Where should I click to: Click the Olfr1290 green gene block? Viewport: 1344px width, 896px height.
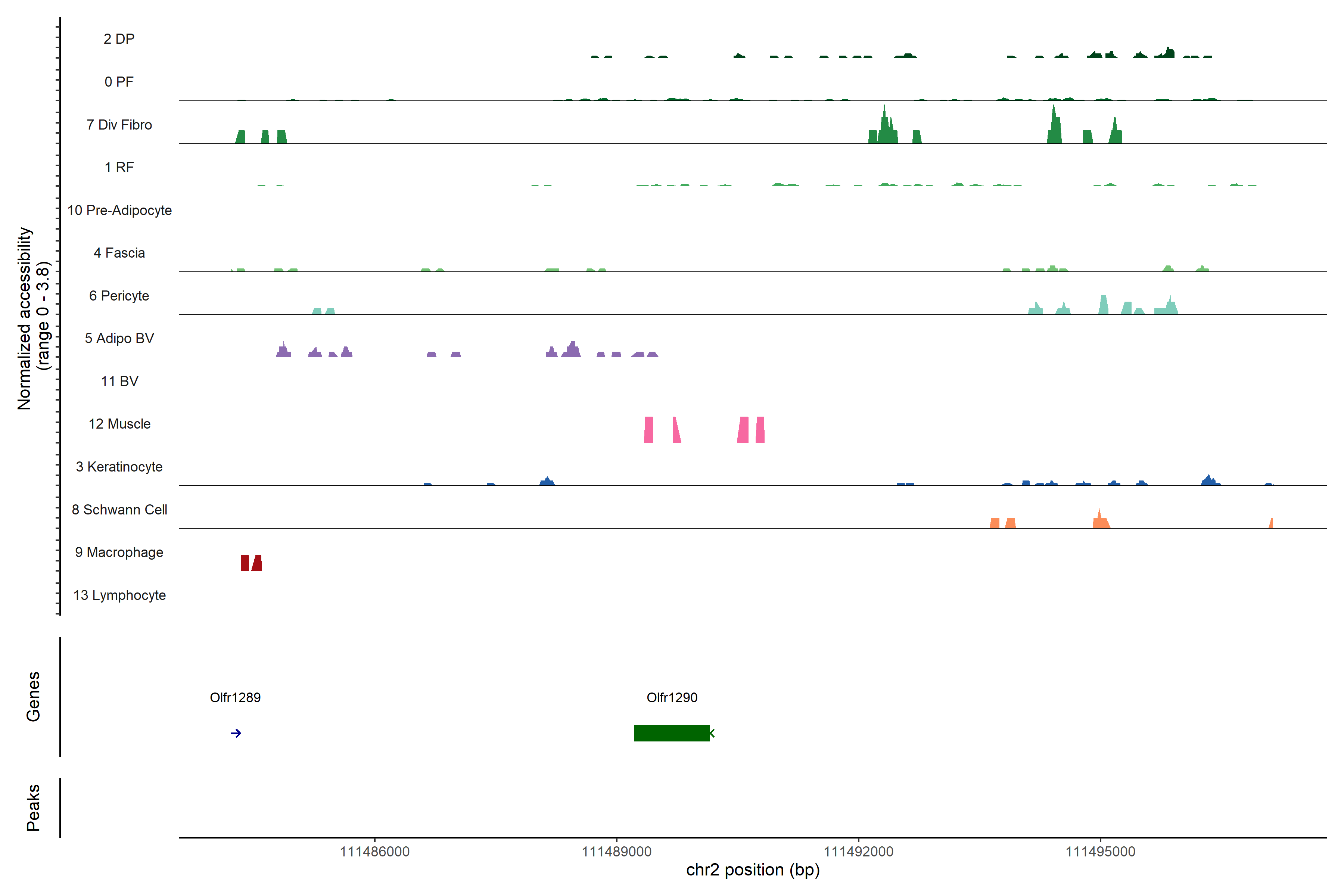tap(671, 733)
